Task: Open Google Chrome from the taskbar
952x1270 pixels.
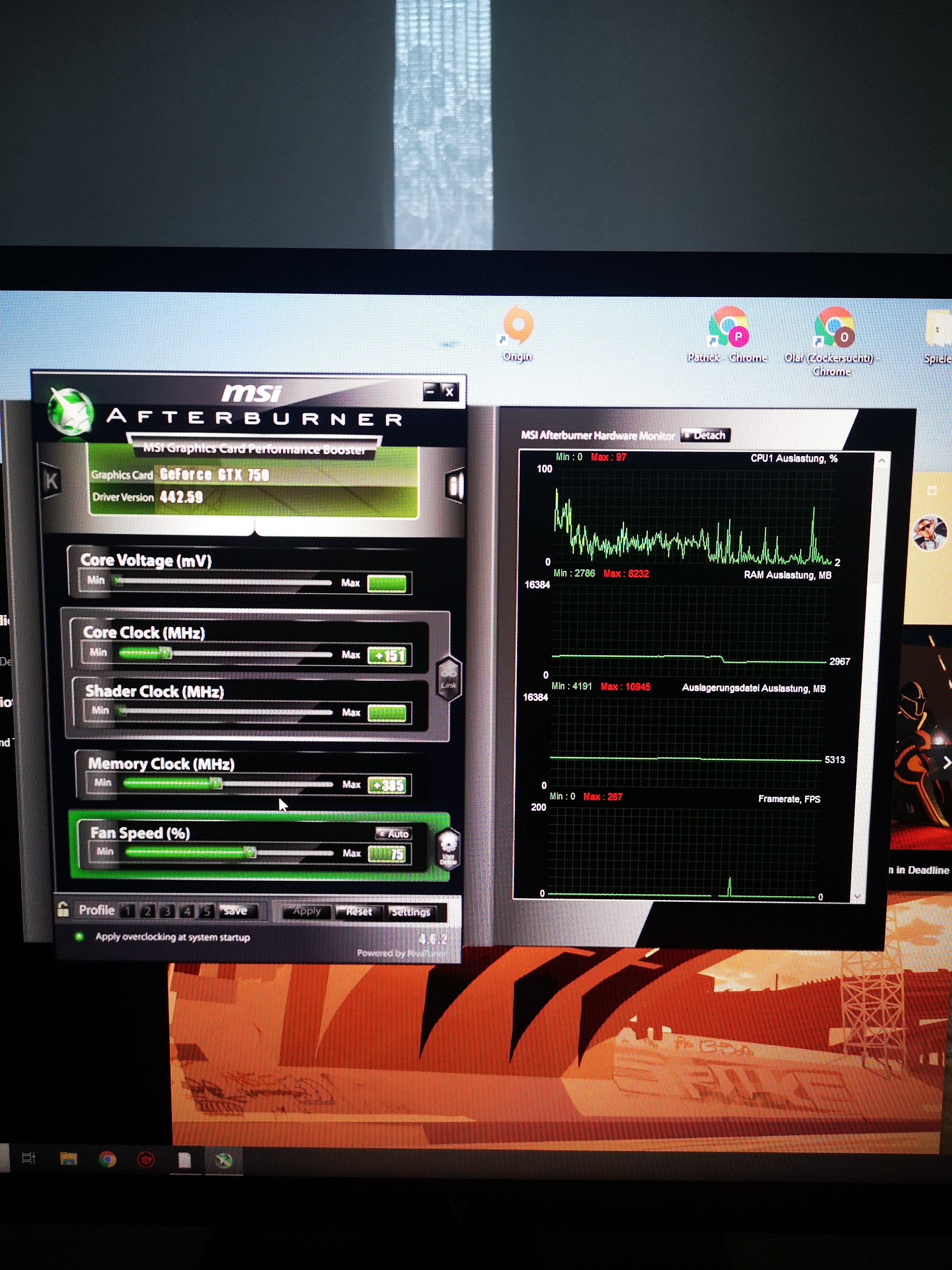Action: (107, 1160)
